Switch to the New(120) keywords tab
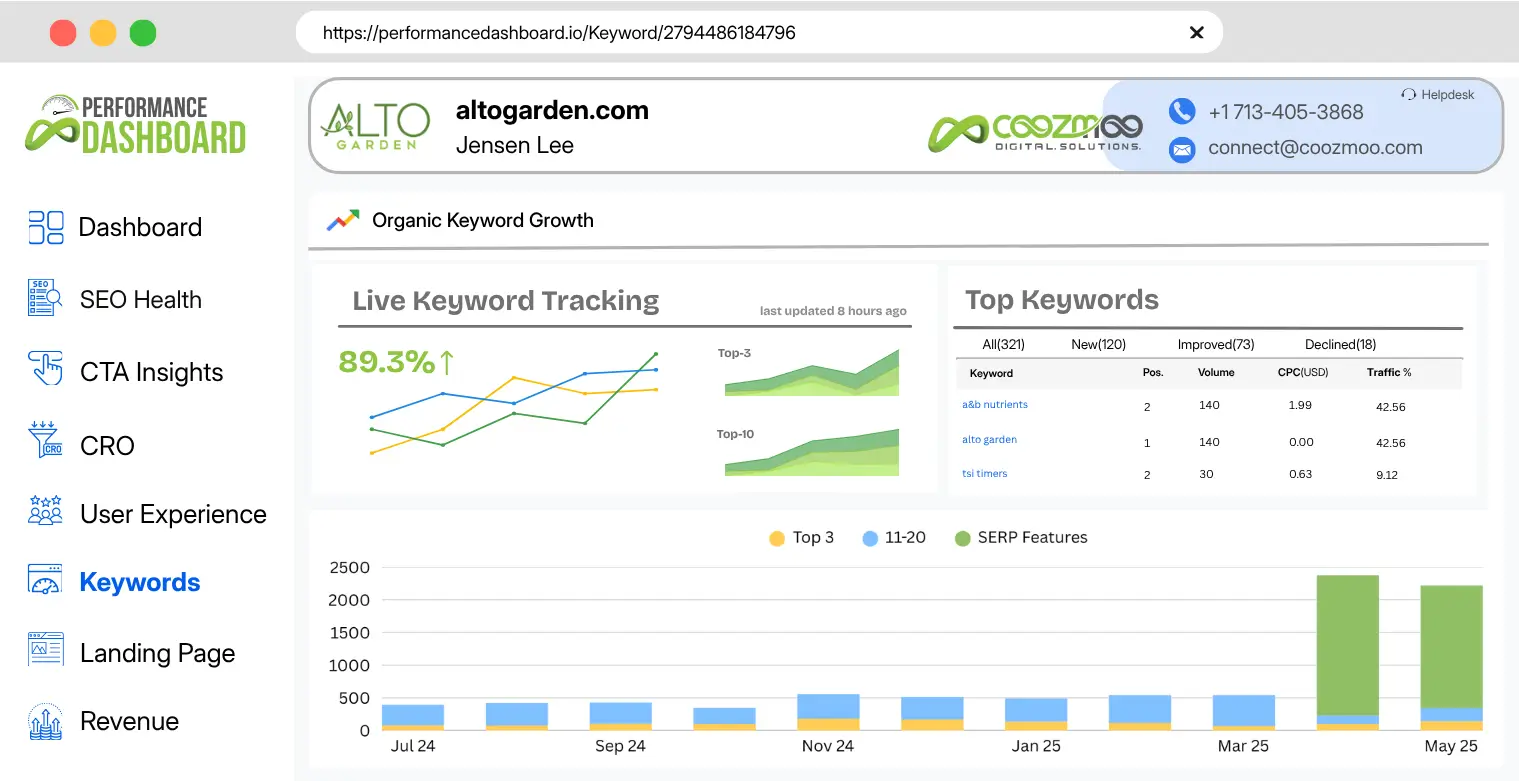The width and height of the screenshot is (1519, 781). pyautogui.click(x=1098, y=344)
